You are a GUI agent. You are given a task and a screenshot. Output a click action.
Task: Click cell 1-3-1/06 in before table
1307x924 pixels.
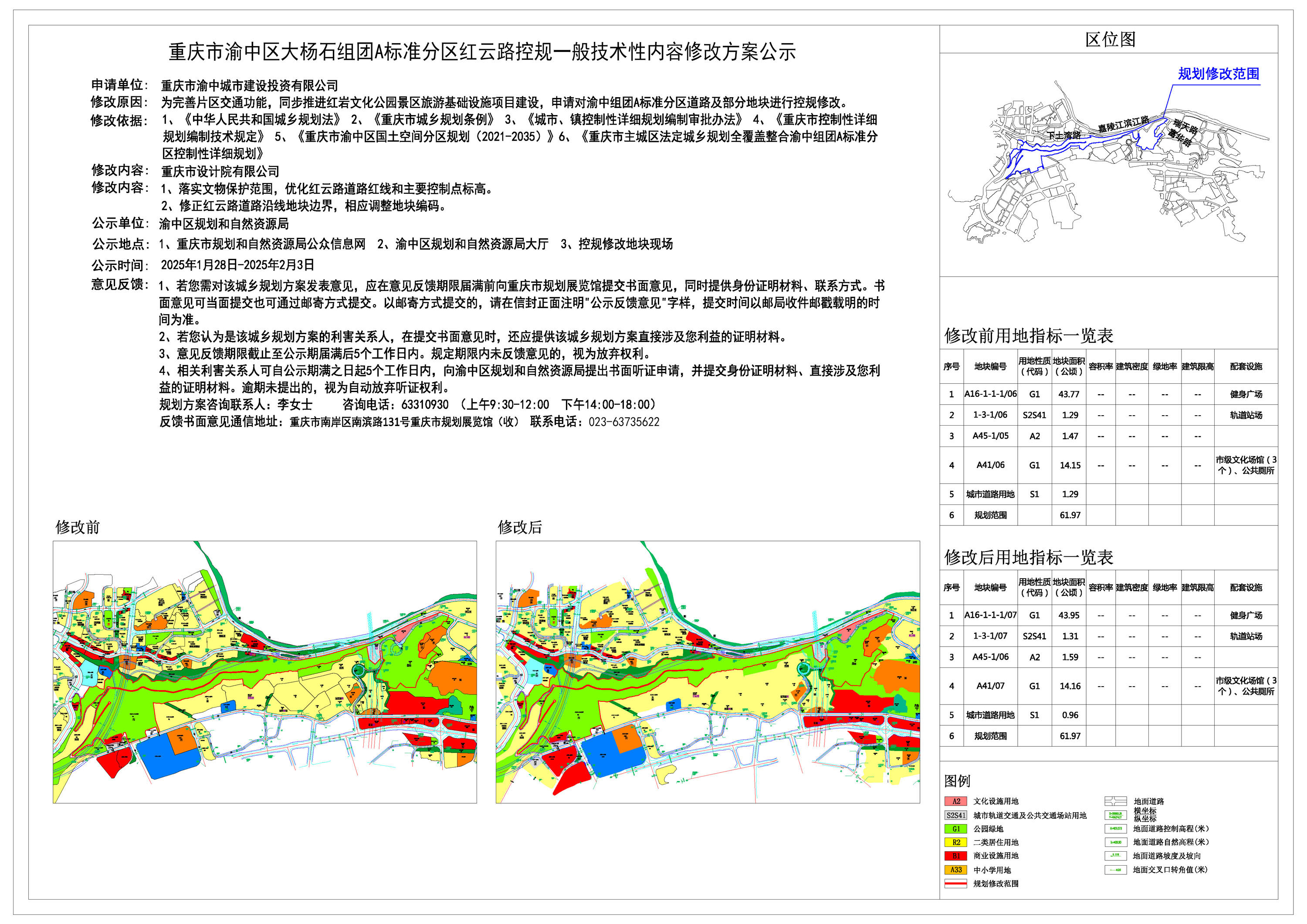pos(990,415)
